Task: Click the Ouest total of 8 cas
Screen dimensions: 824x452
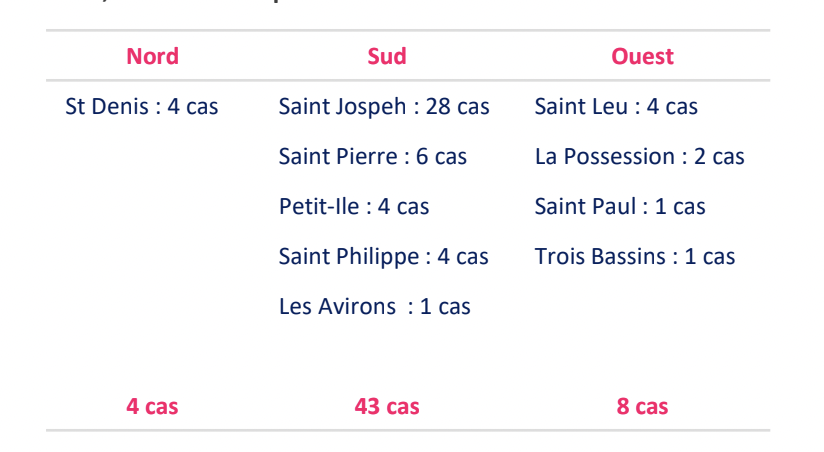Action: pyautogui.click(x=643, y=406)
